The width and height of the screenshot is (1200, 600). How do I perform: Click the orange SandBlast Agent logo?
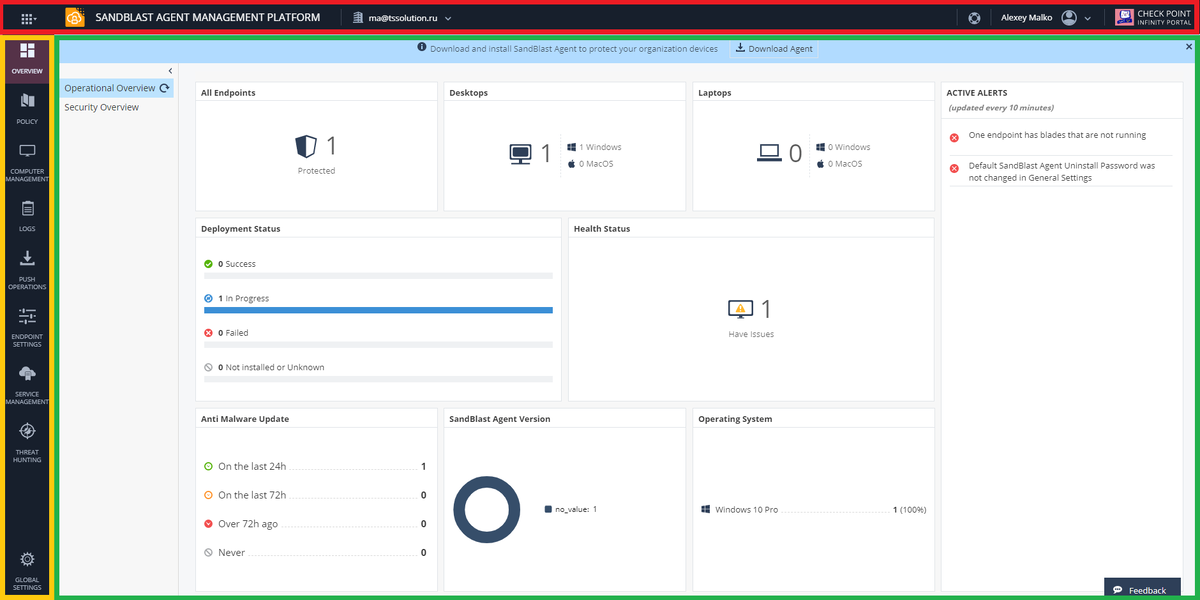(x=75, y=18)
